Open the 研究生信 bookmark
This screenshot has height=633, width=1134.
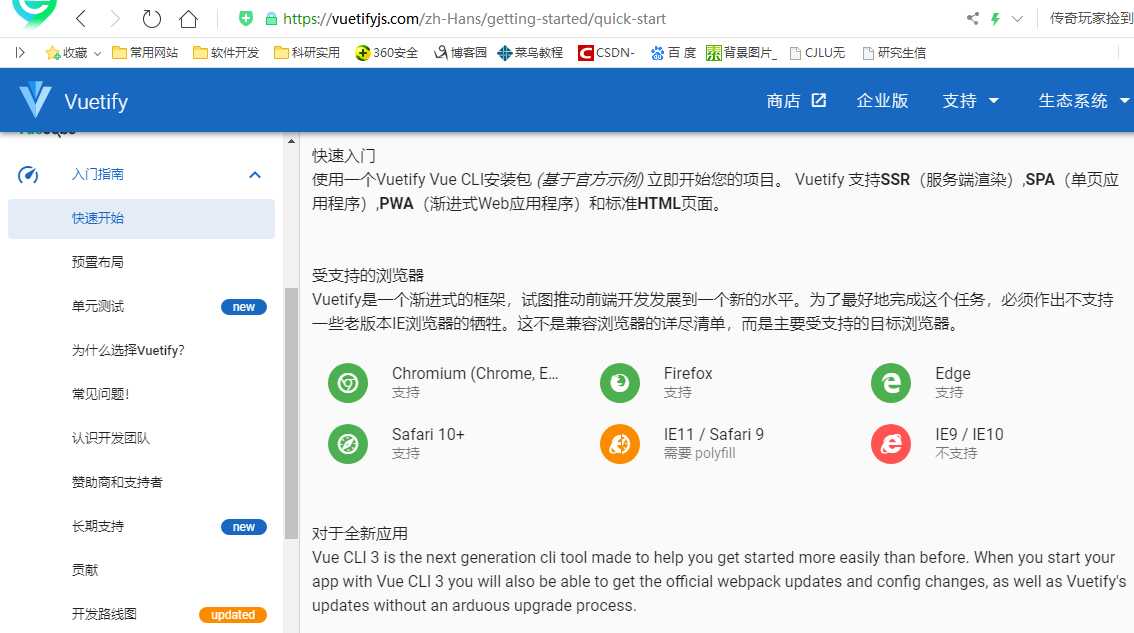(x=895, y=53)
